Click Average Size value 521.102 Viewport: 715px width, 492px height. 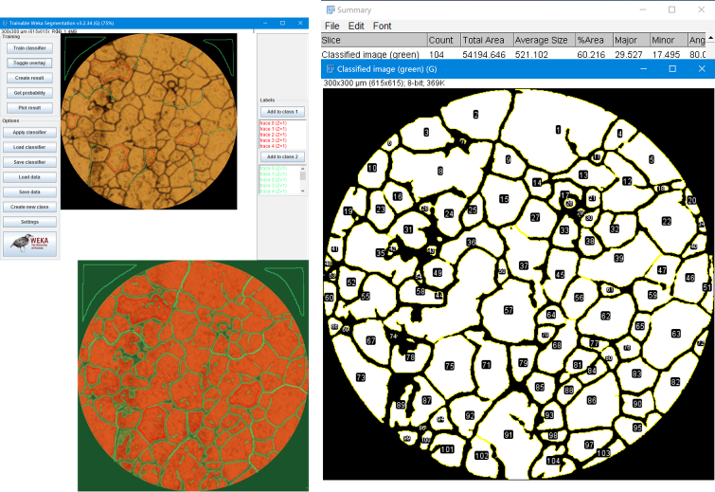point(531,55)
